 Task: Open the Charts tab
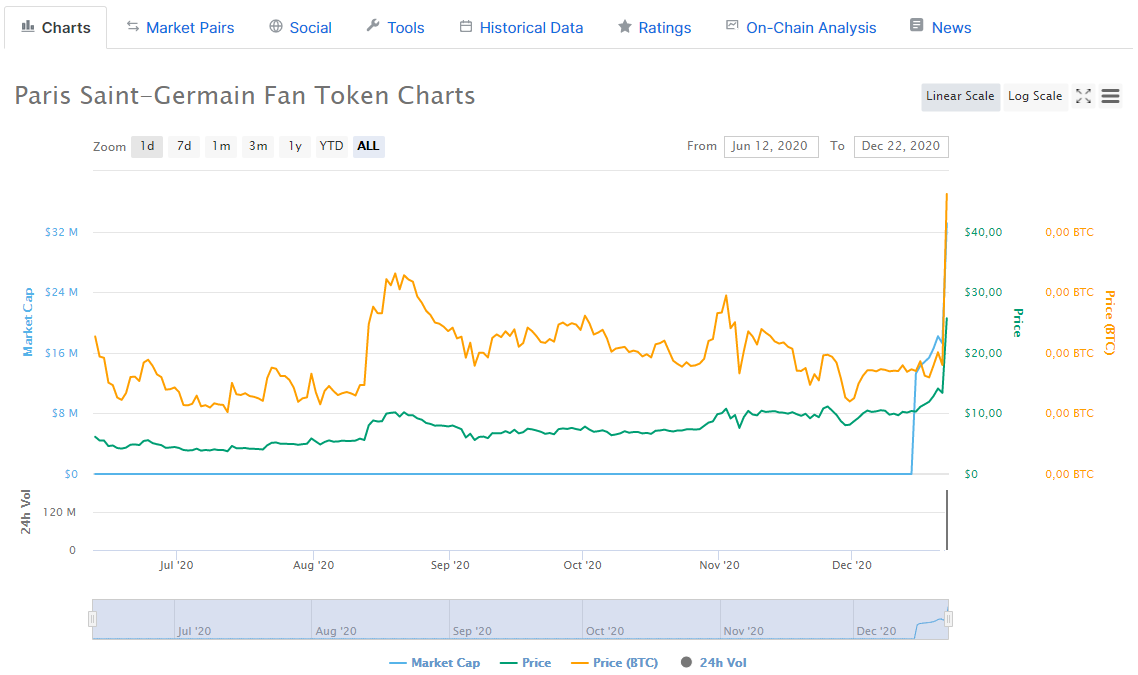[56, 28]
